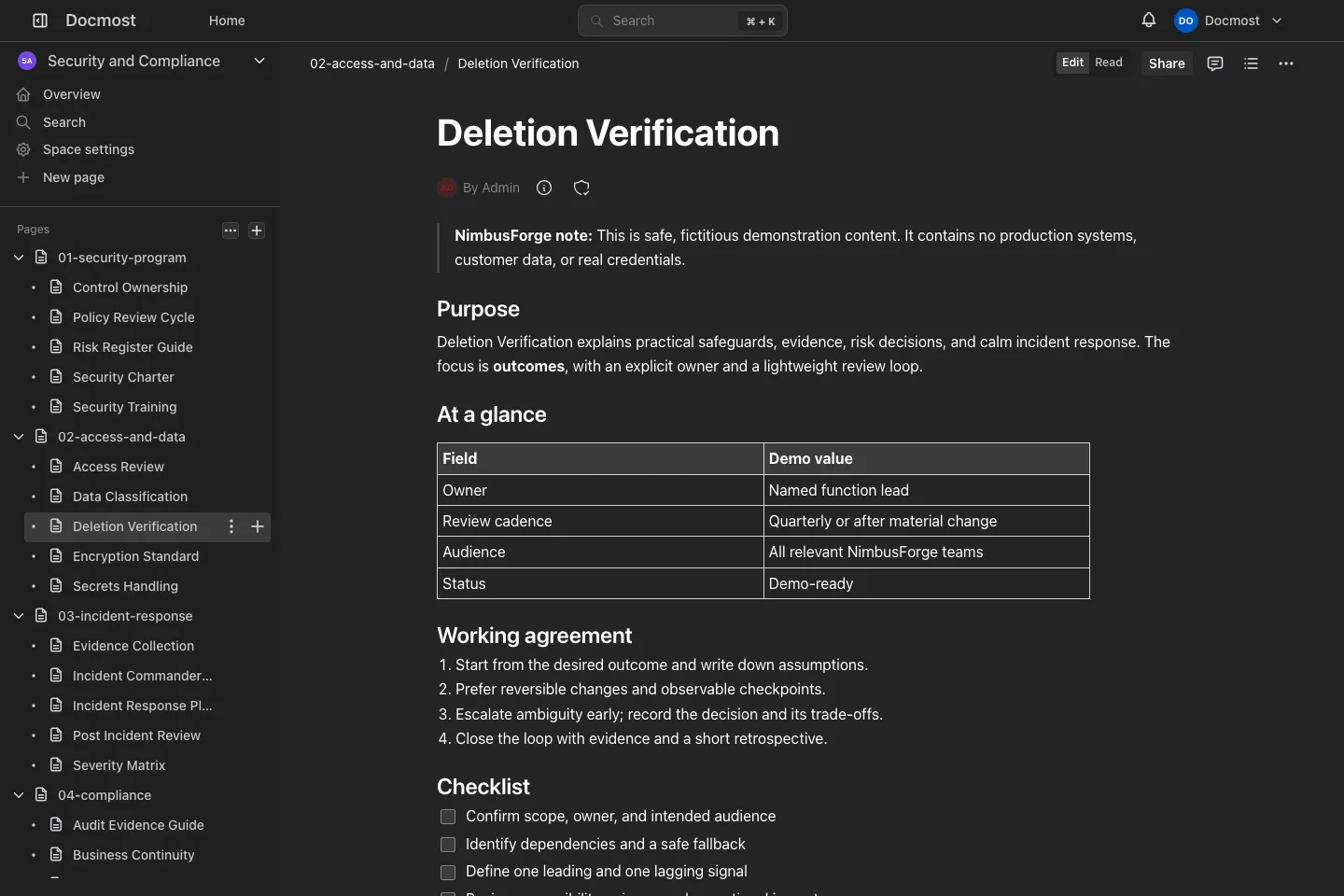Open the comments panel icon
This screenshot has height=896, width=1344.
1215,63
